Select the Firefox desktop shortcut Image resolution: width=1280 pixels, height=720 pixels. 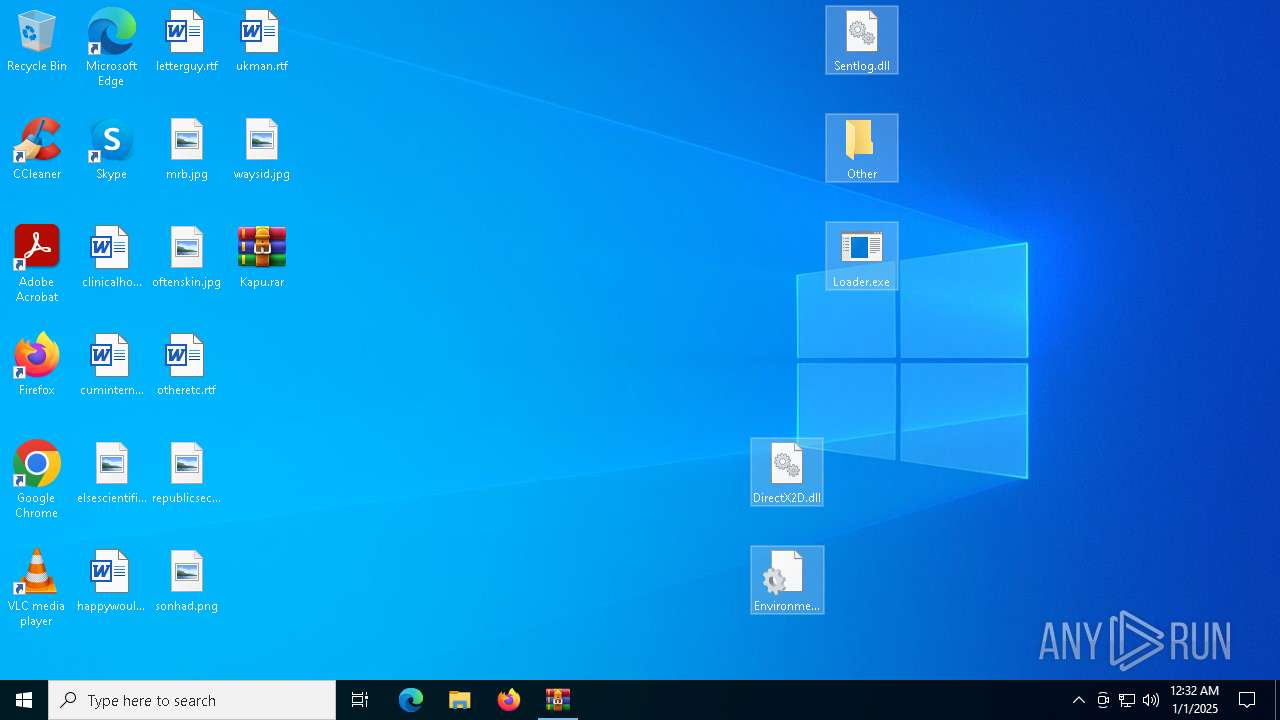click(x=37, y=365)
